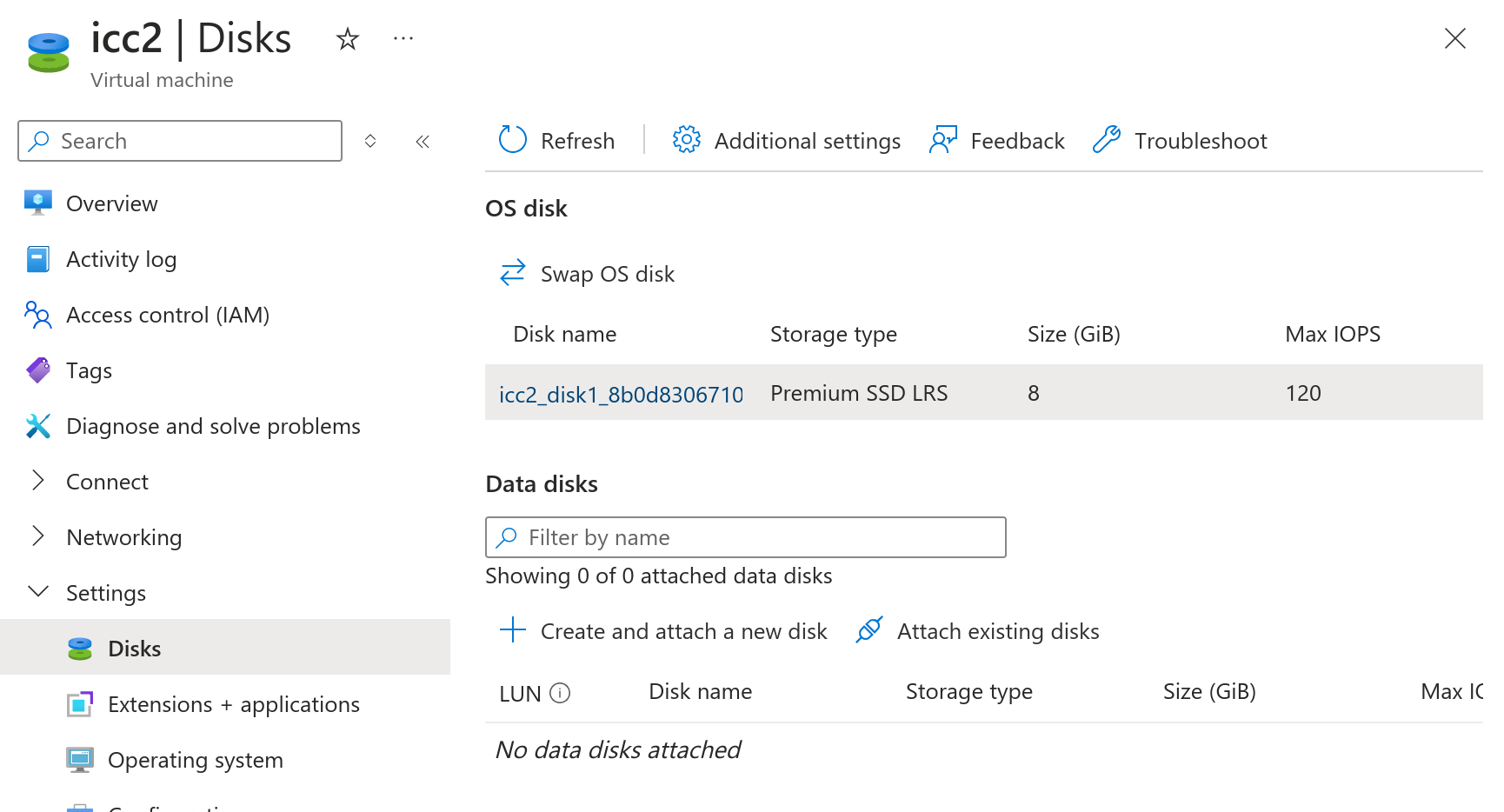
Task: Open Diagnose and solve problems
Action: click(213, 426)
